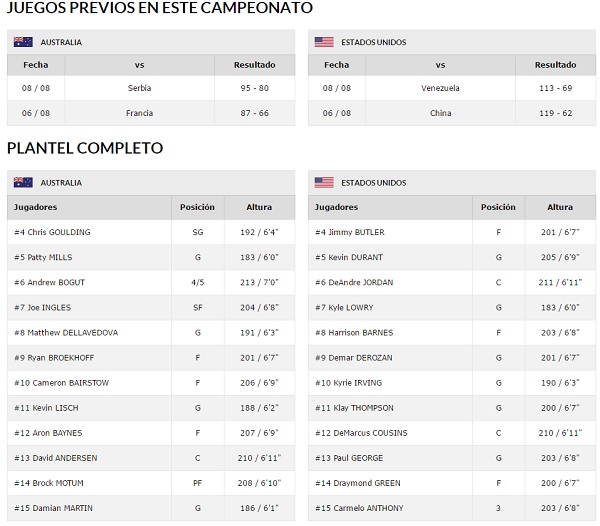Open #12 DeMarcus COUSINS player entry
This screenshot has width=600, height=526.
(x=361, y=433)
